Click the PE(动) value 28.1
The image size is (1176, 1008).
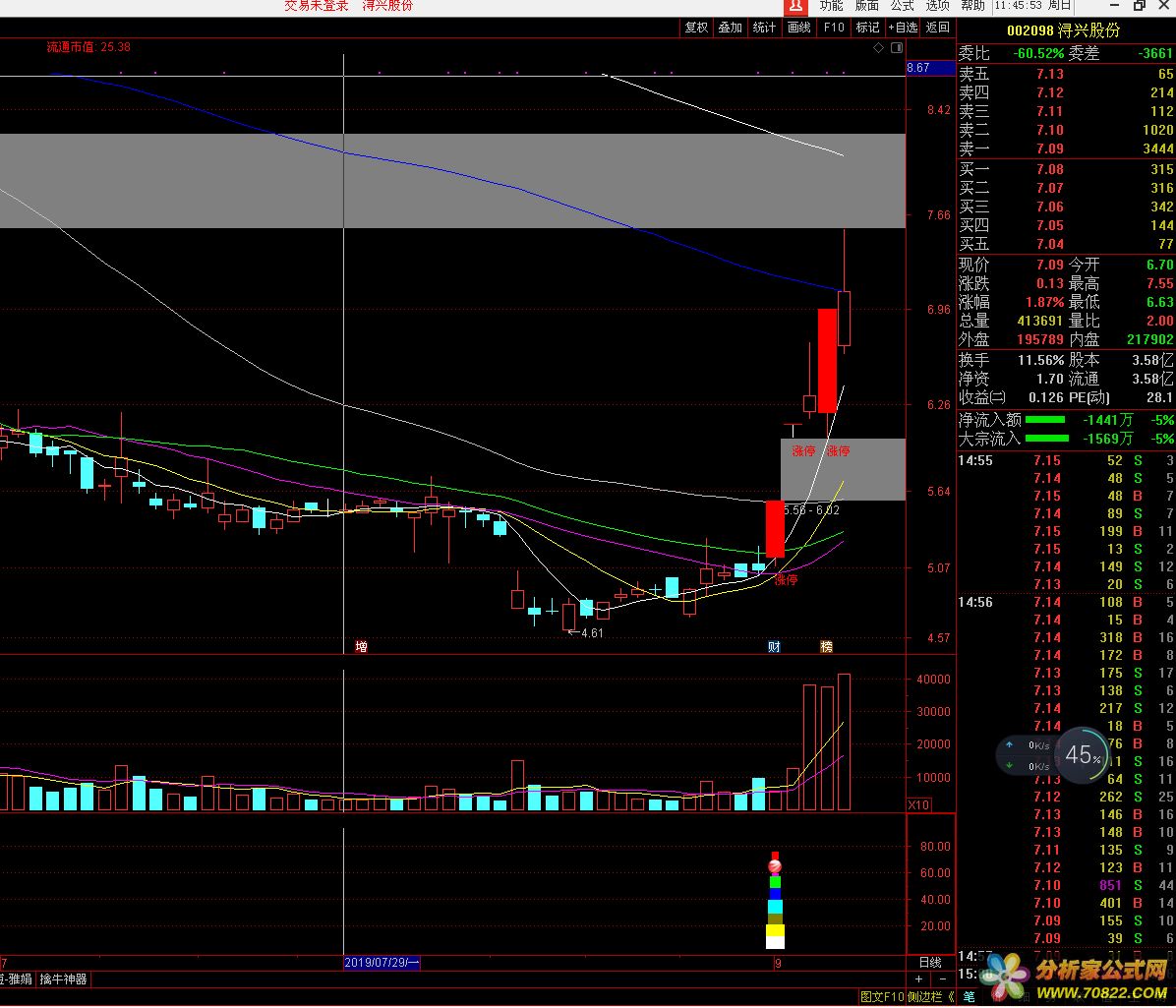[x=1159, y=397]
